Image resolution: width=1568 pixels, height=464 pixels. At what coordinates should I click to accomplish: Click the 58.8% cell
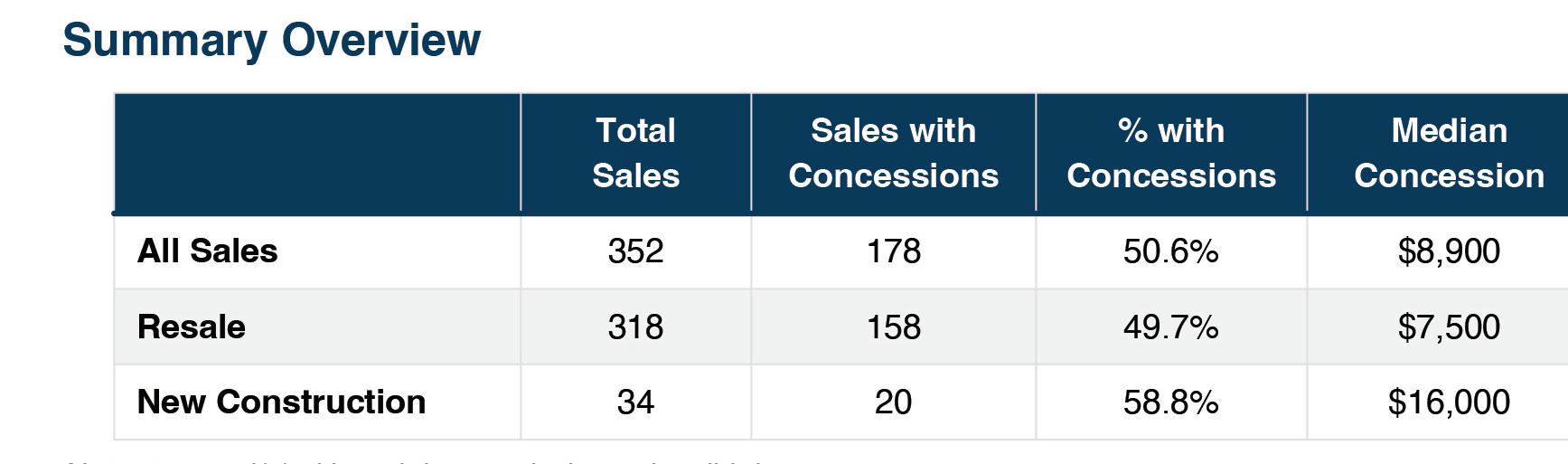[1170, 402]
